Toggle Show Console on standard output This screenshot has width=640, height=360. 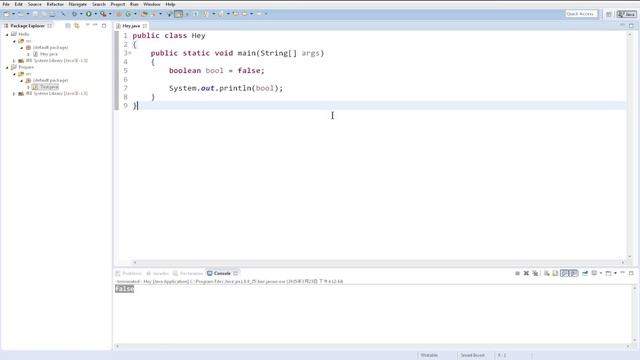564,273
